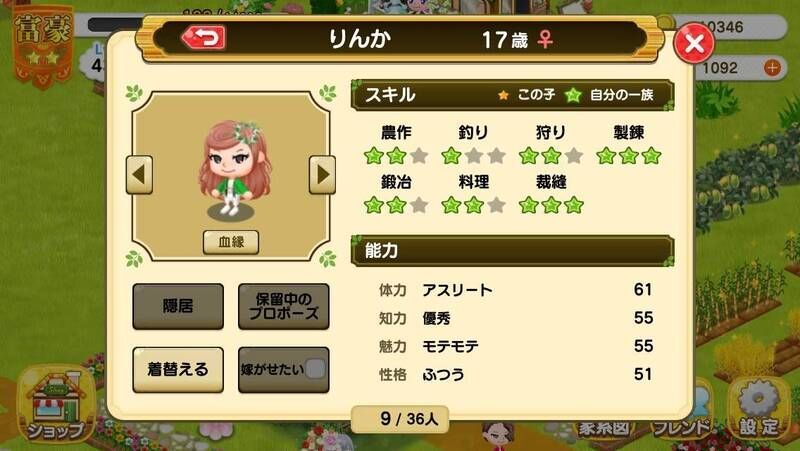The image size is (800, 451).
Task: Tap the red back arrow icon
Action: point(204,38)
